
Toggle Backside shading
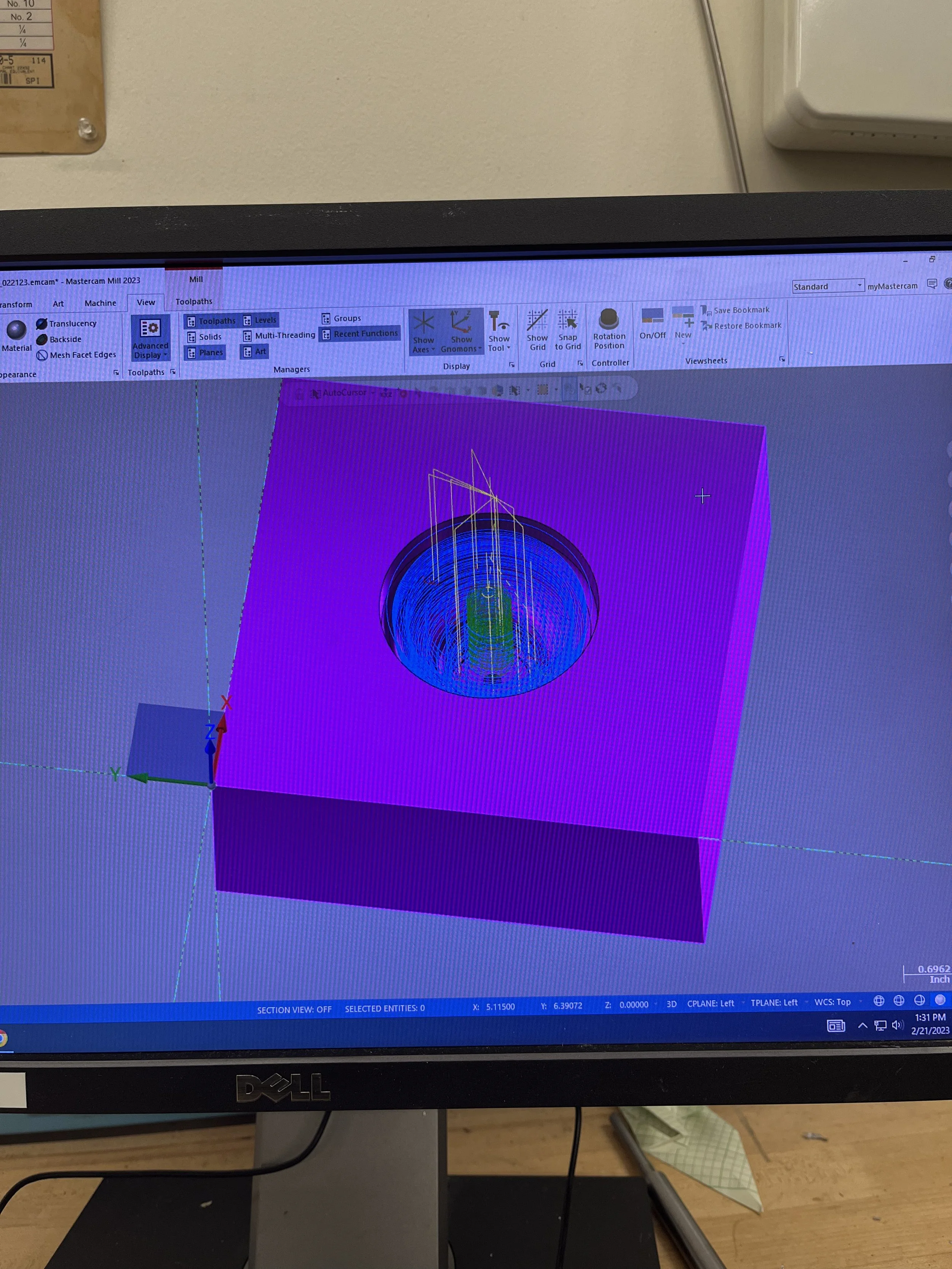click(59, 339)
